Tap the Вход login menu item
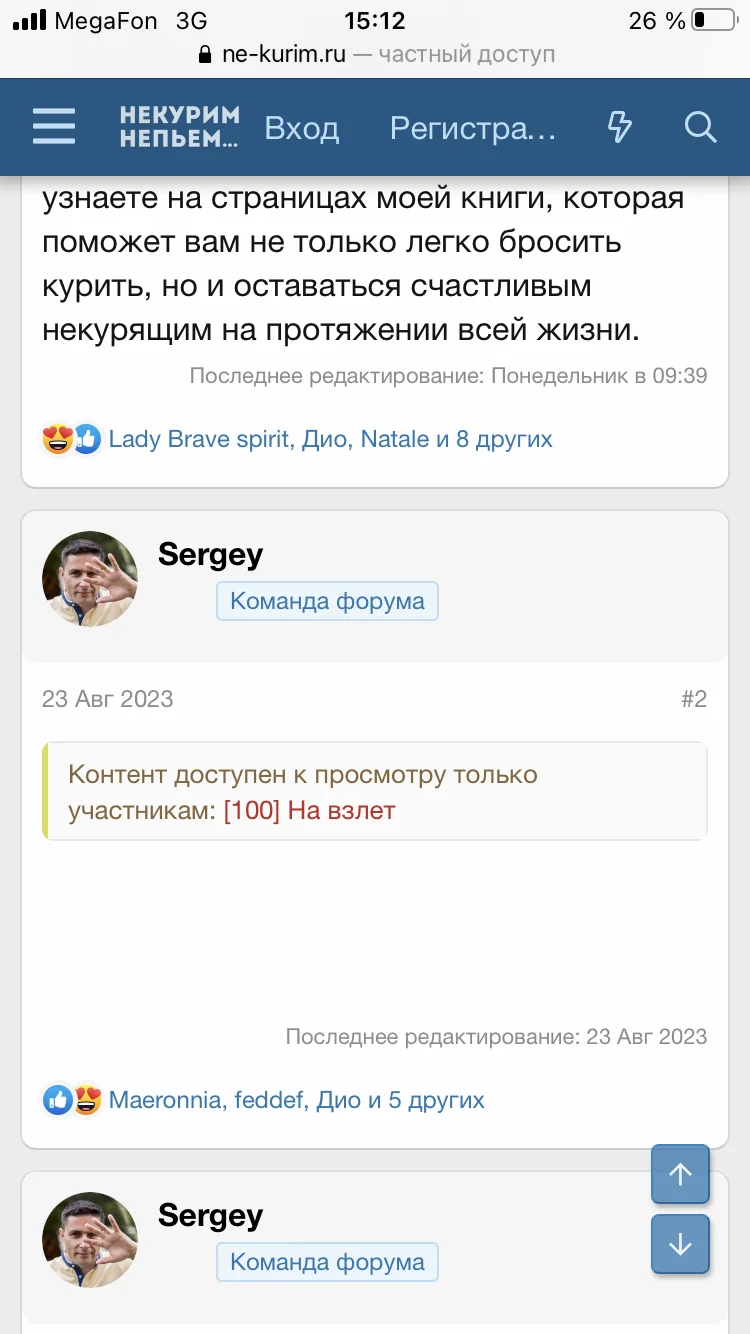Screen dimensions: 750x1334 [x=301, y=128]
